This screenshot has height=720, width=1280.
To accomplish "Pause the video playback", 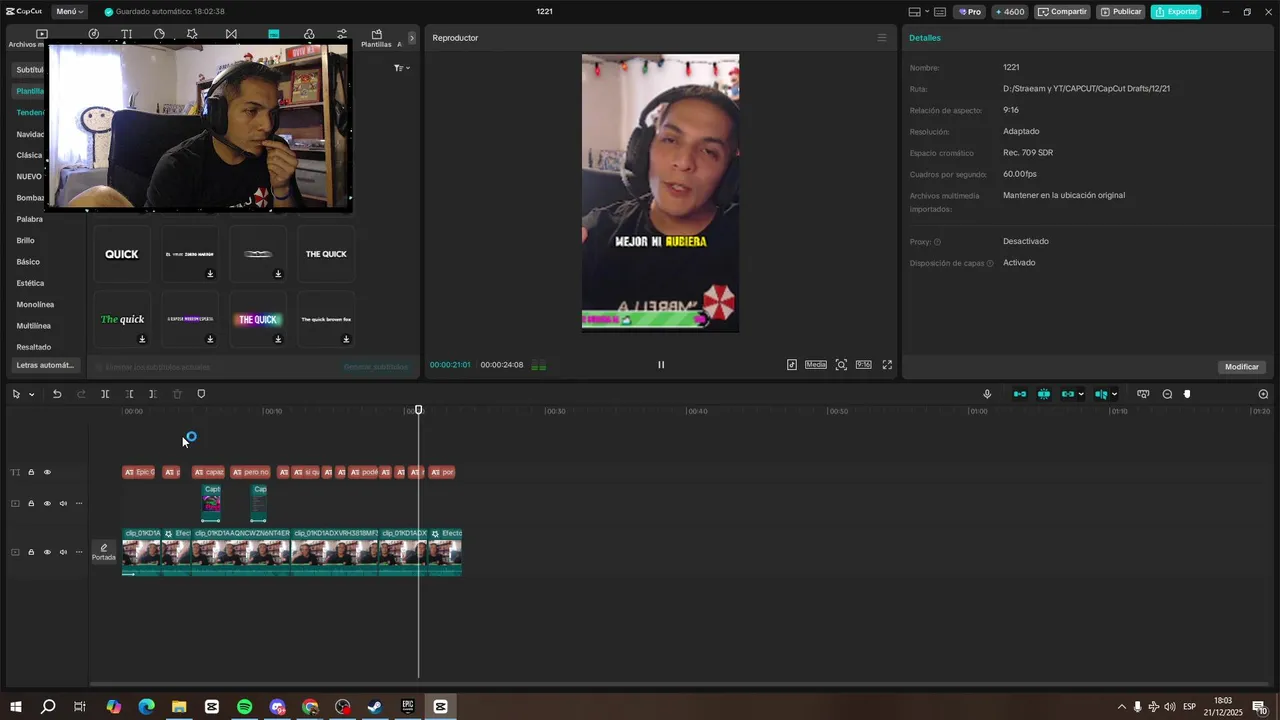I will coord(661,365).
